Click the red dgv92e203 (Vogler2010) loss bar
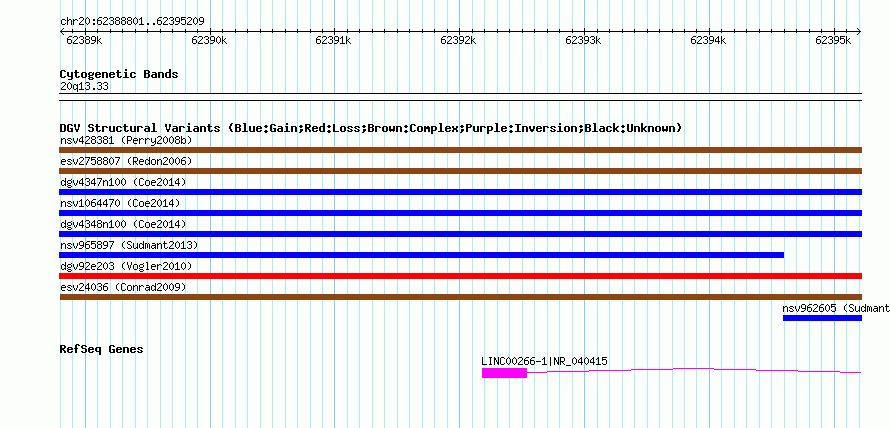This screenshot has height=428, width=890. click(x=460, y=276)
